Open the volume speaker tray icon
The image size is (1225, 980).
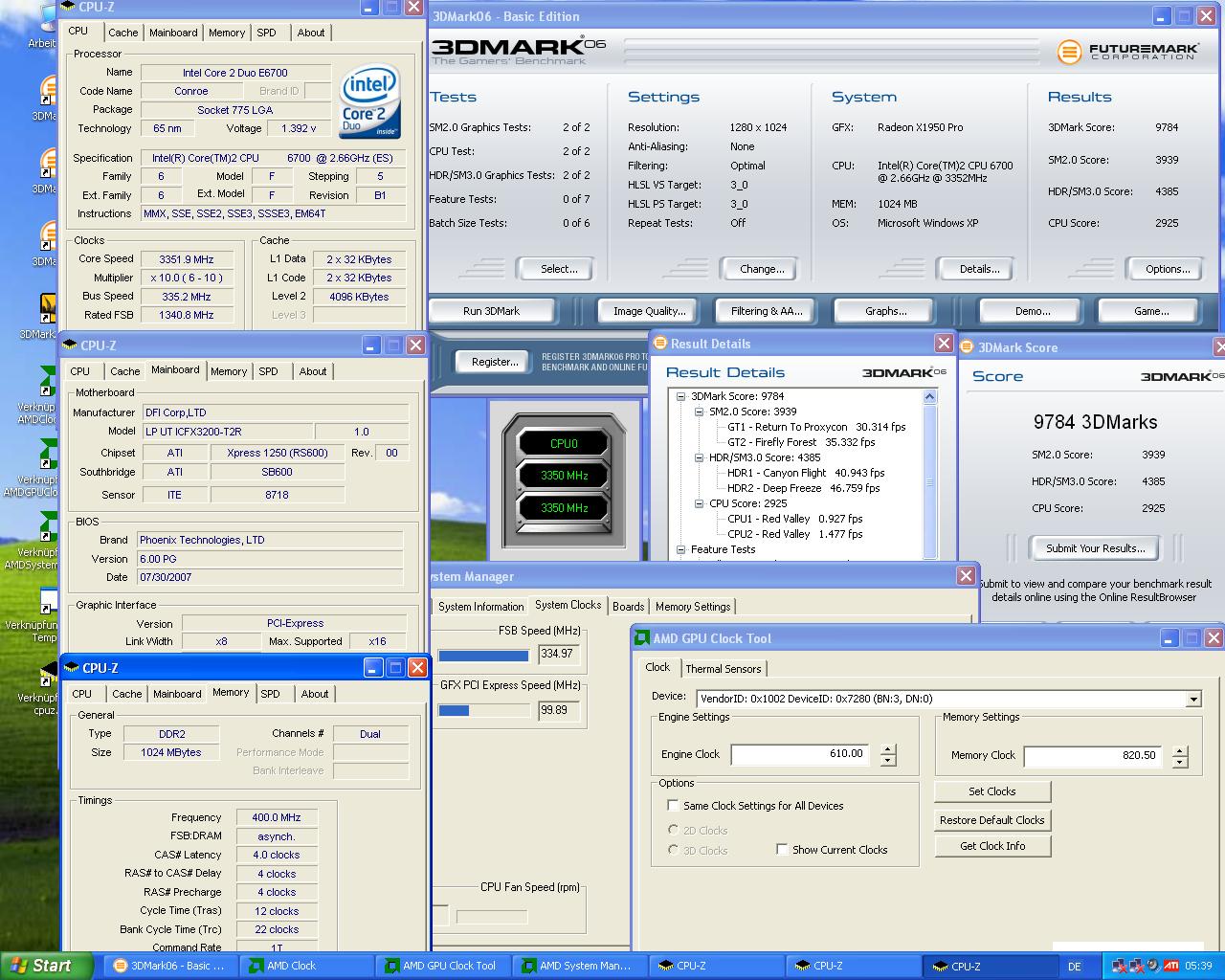1152,966
